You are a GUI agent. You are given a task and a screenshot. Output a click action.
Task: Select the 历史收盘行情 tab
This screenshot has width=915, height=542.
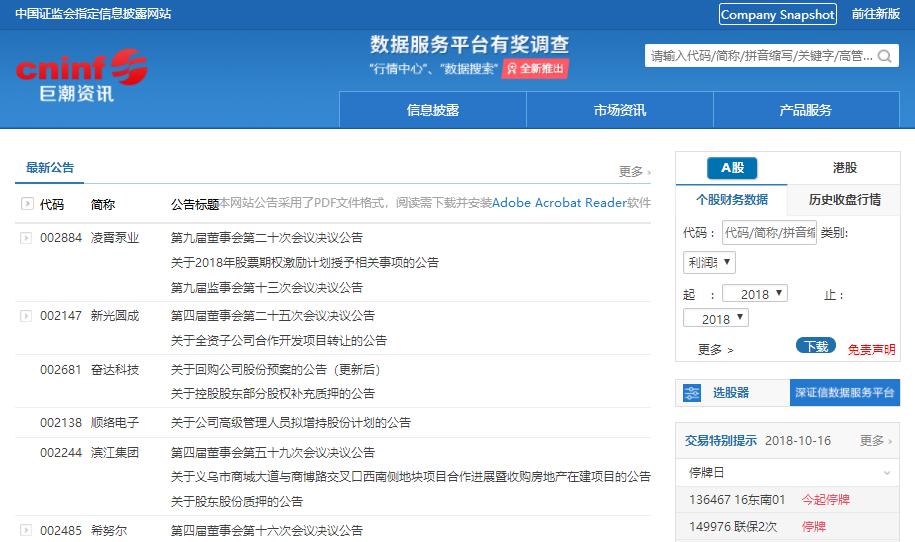tap(844, 200)
